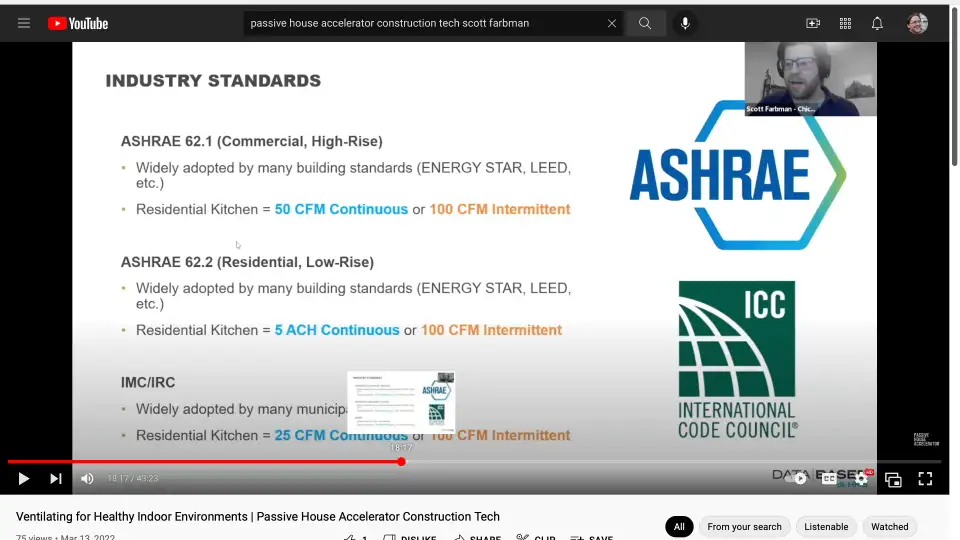Open the YouTube hamburger guide menu
This screenshot has height=540, width=960.
click(24, 23)
